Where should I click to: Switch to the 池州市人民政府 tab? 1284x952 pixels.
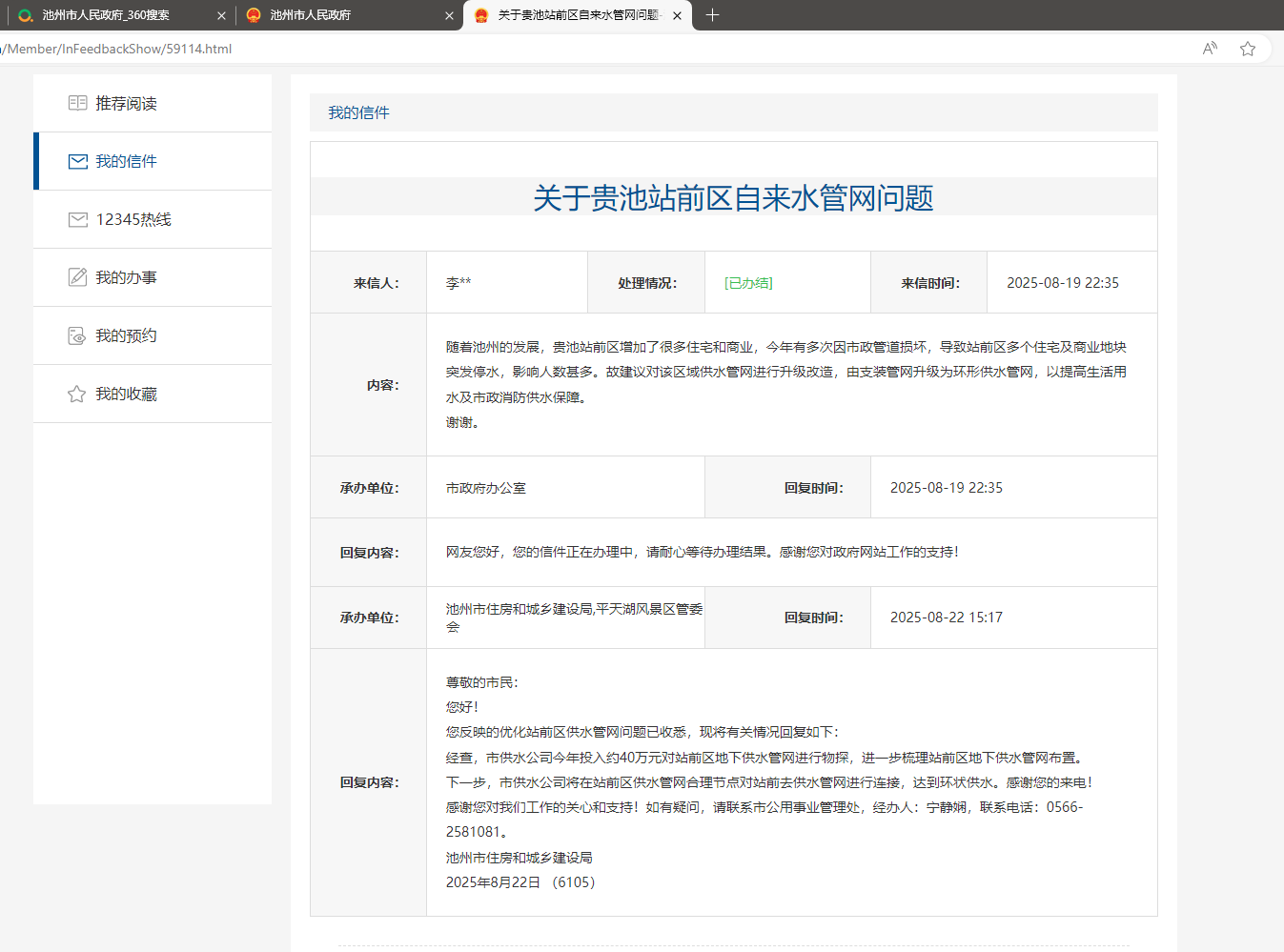point(348,15)
